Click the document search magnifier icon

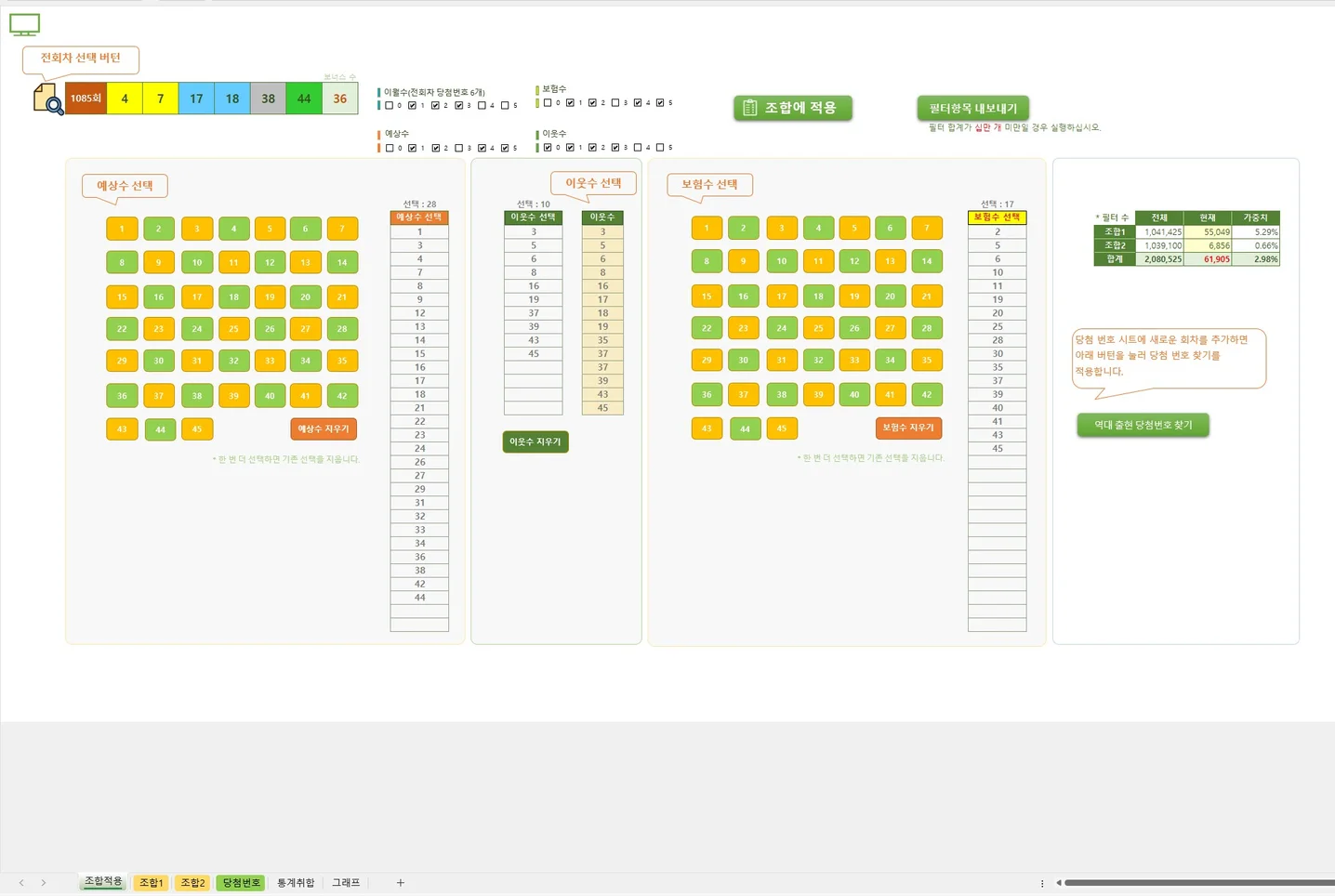(x=48, y=99)
